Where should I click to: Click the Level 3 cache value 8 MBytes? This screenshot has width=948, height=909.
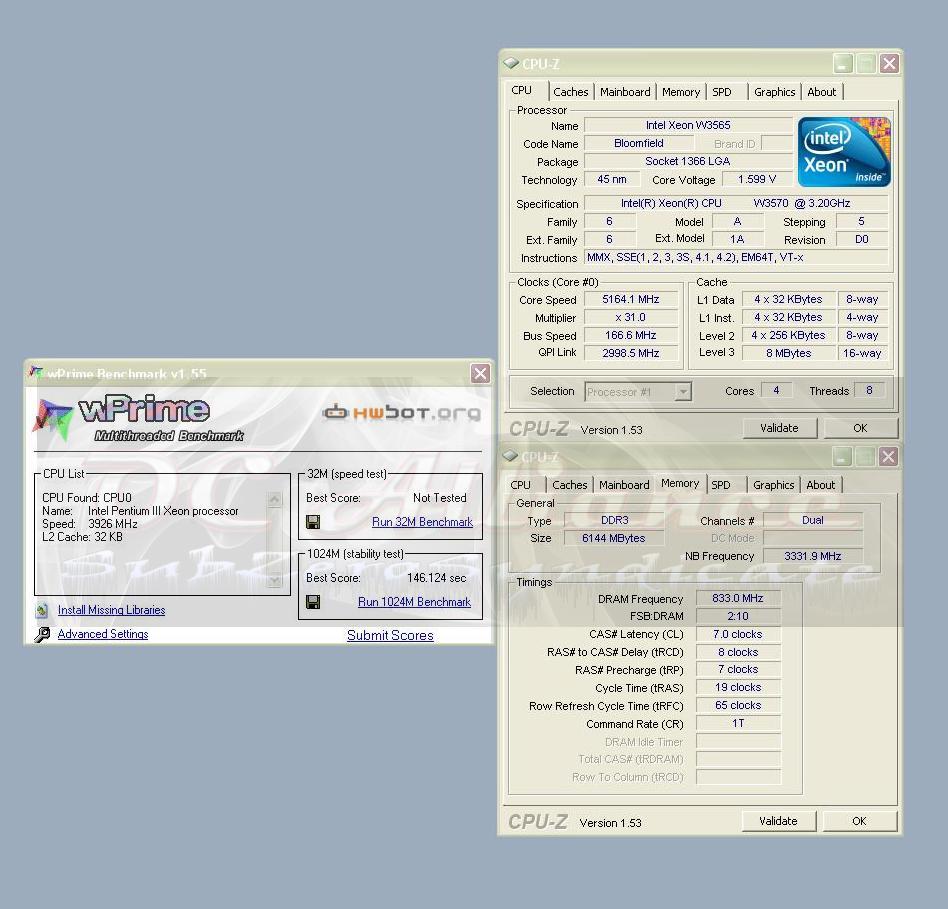(x=788, y=353)
